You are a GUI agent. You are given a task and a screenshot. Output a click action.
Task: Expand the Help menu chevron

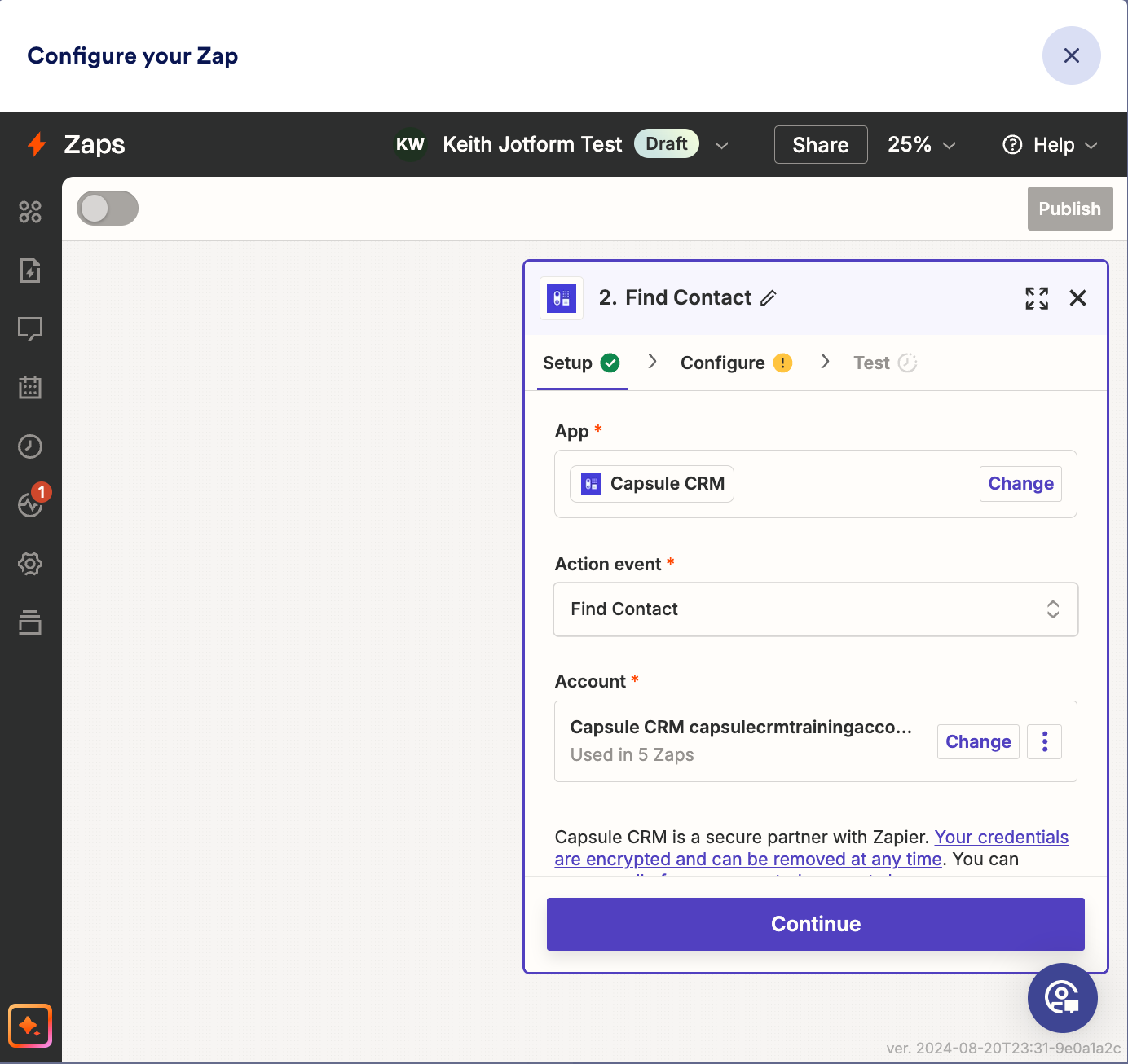tap(1091, 145)
